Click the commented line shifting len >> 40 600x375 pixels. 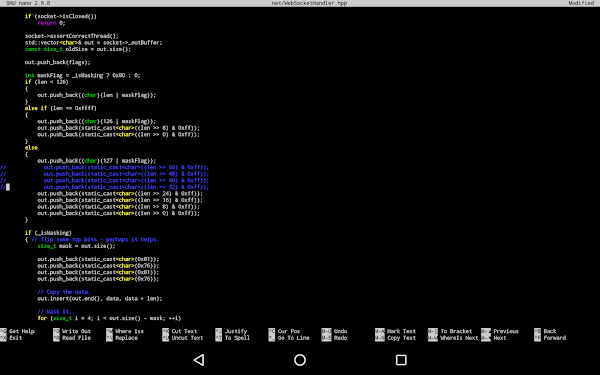(x=104, y=180)
